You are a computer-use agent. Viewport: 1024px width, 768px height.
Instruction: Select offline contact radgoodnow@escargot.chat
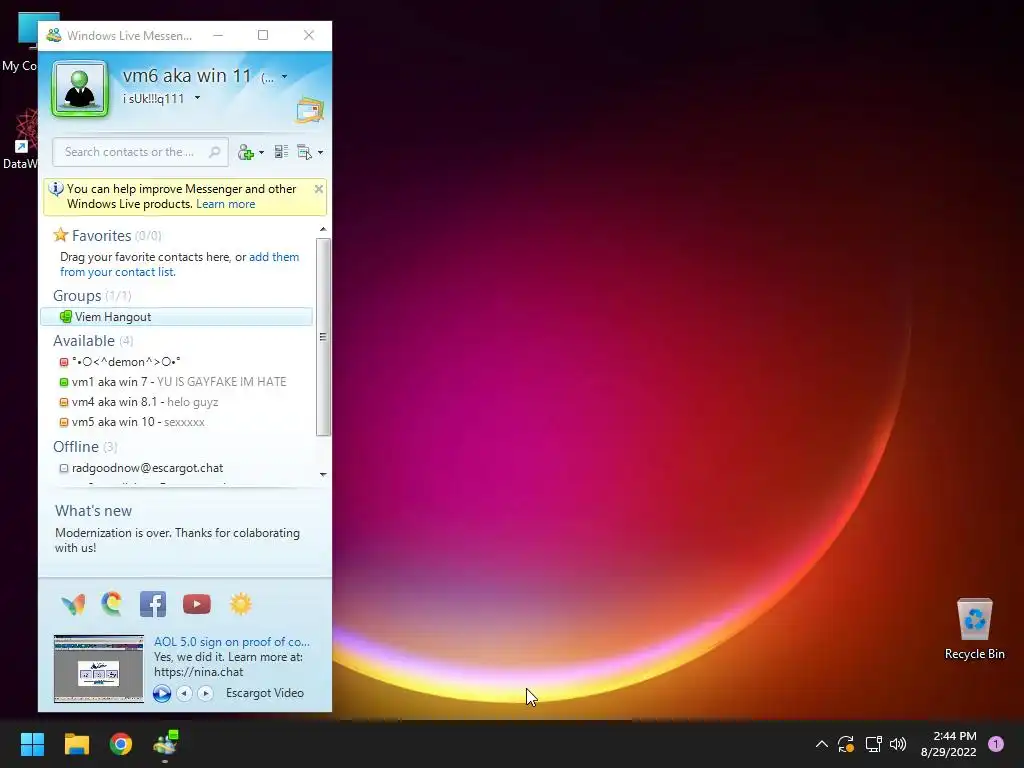(x=148, y=468)
